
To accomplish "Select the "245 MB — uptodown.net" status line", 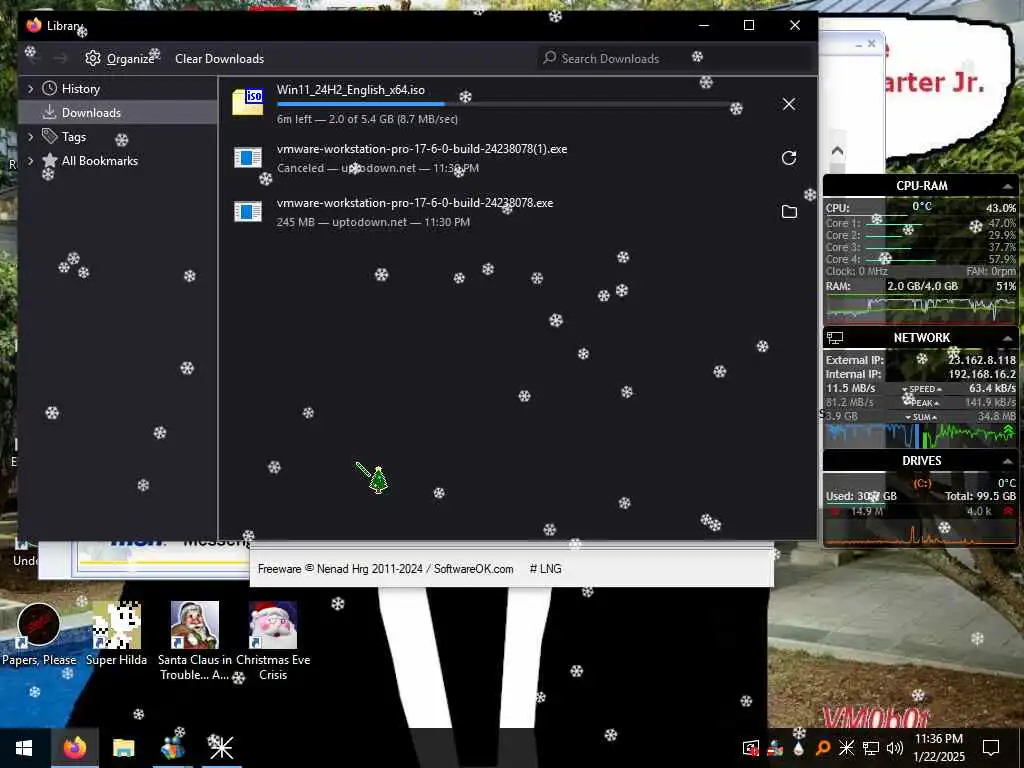I will click(373, 222).
